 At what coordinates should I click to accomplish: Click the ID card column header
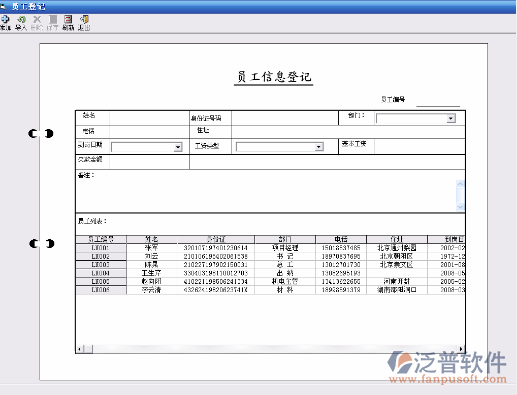pyautogui.click(x=216, y=239)
